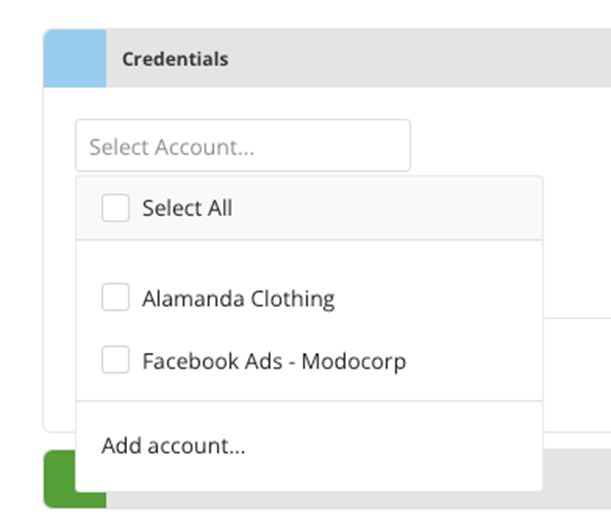The width and height of the screenshot is (611, 519).
Task: Click blank area above Alamanda Clothing
Action: click(x=309, y=257)
